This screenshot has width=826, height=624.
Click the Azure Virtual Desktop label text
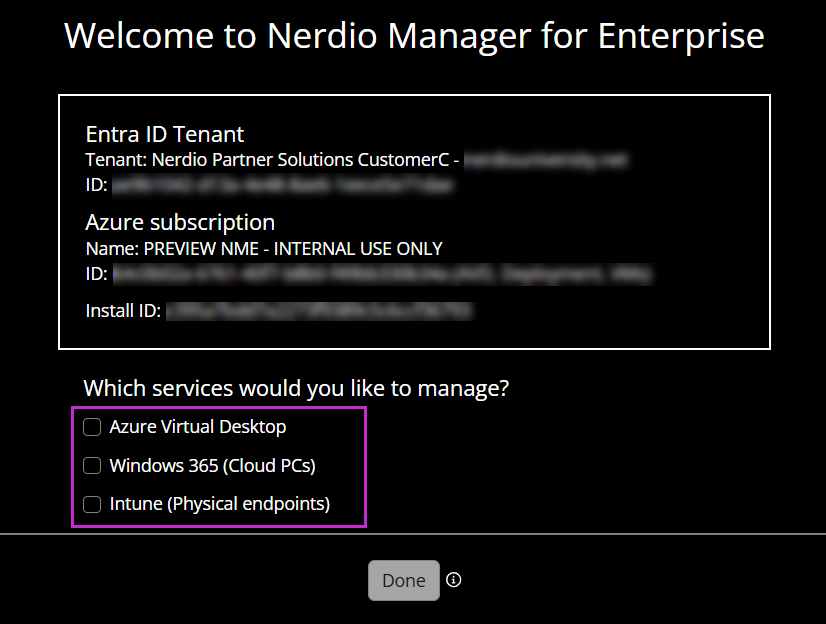(x=198, y=426)
